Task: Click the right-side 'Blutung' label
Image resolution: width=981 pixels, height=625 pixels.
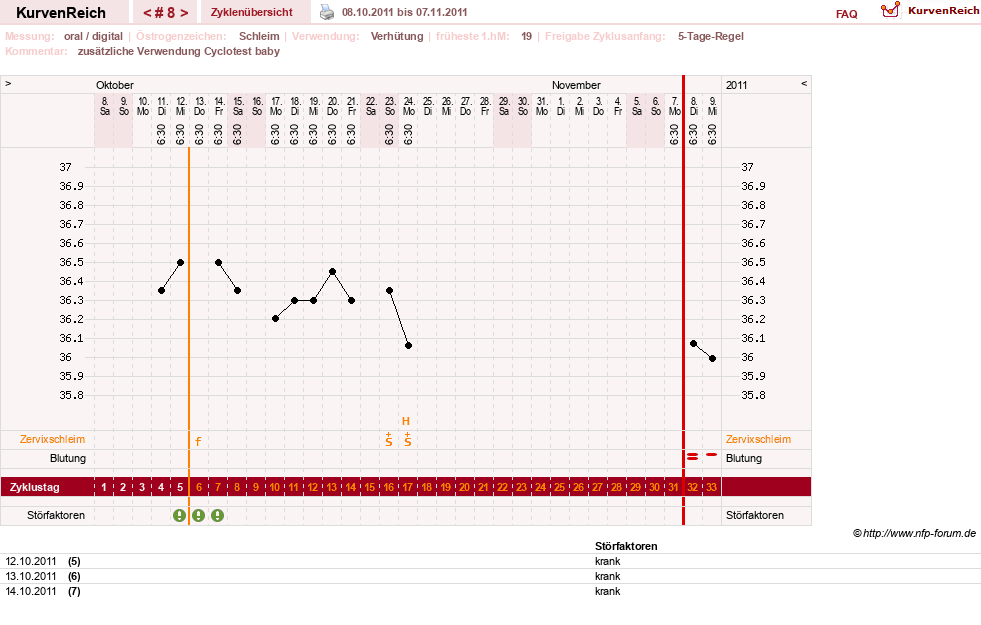Action: tap(744, 458)
